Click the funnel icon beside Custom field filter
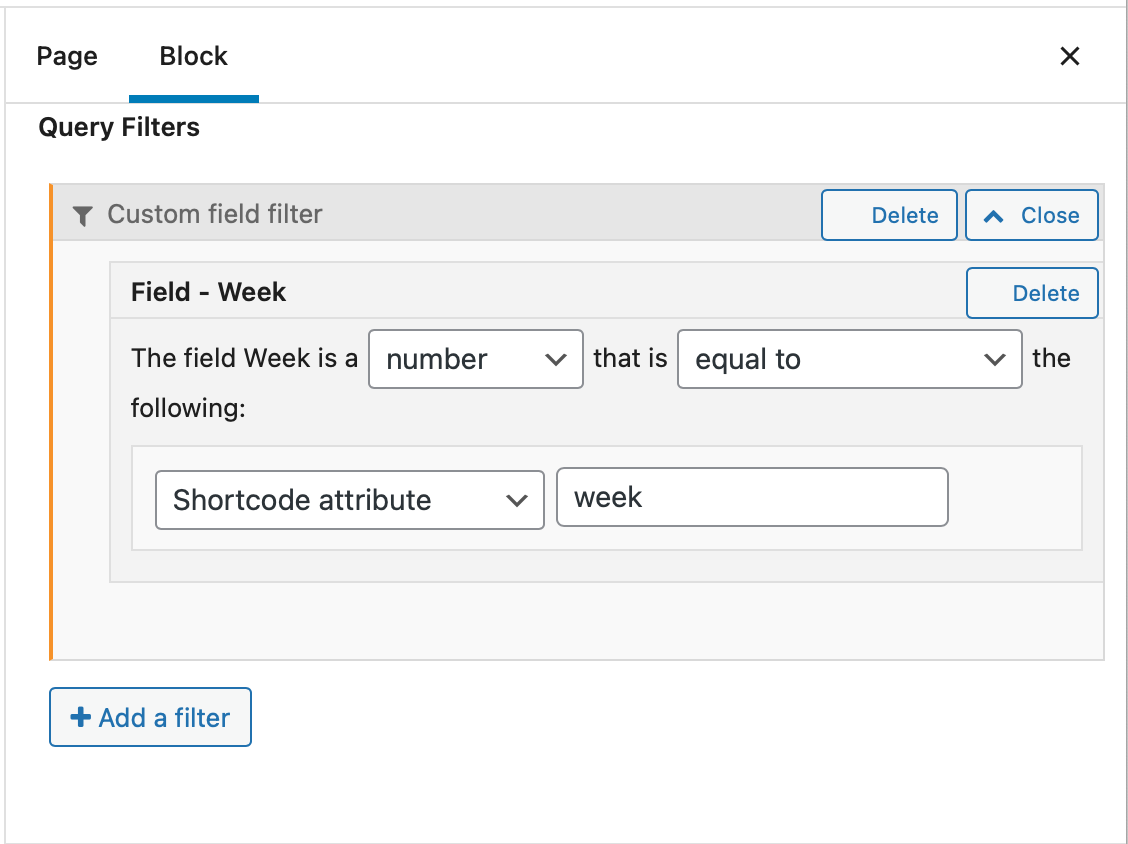1128x844 pixels. pyautogui.click(x=84, y=215)
